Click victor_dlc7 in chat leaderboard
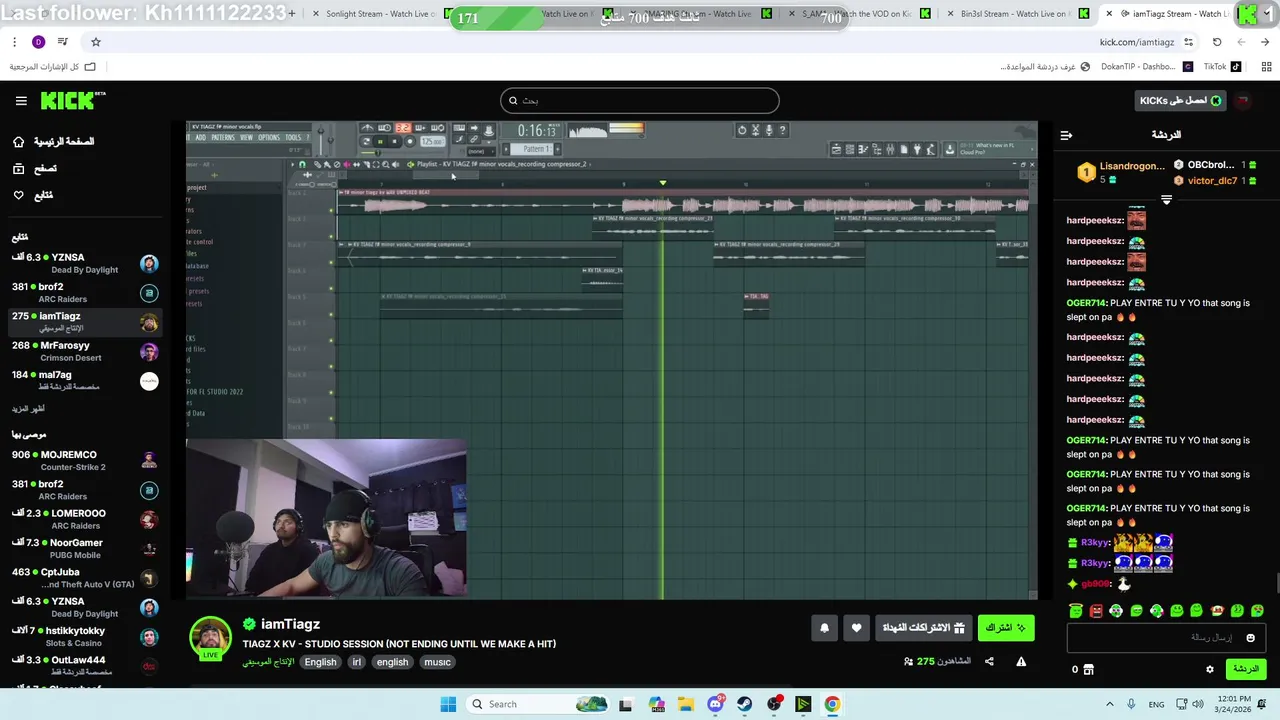Screen dimensions: 1280x720 (x=1212, y=181)
